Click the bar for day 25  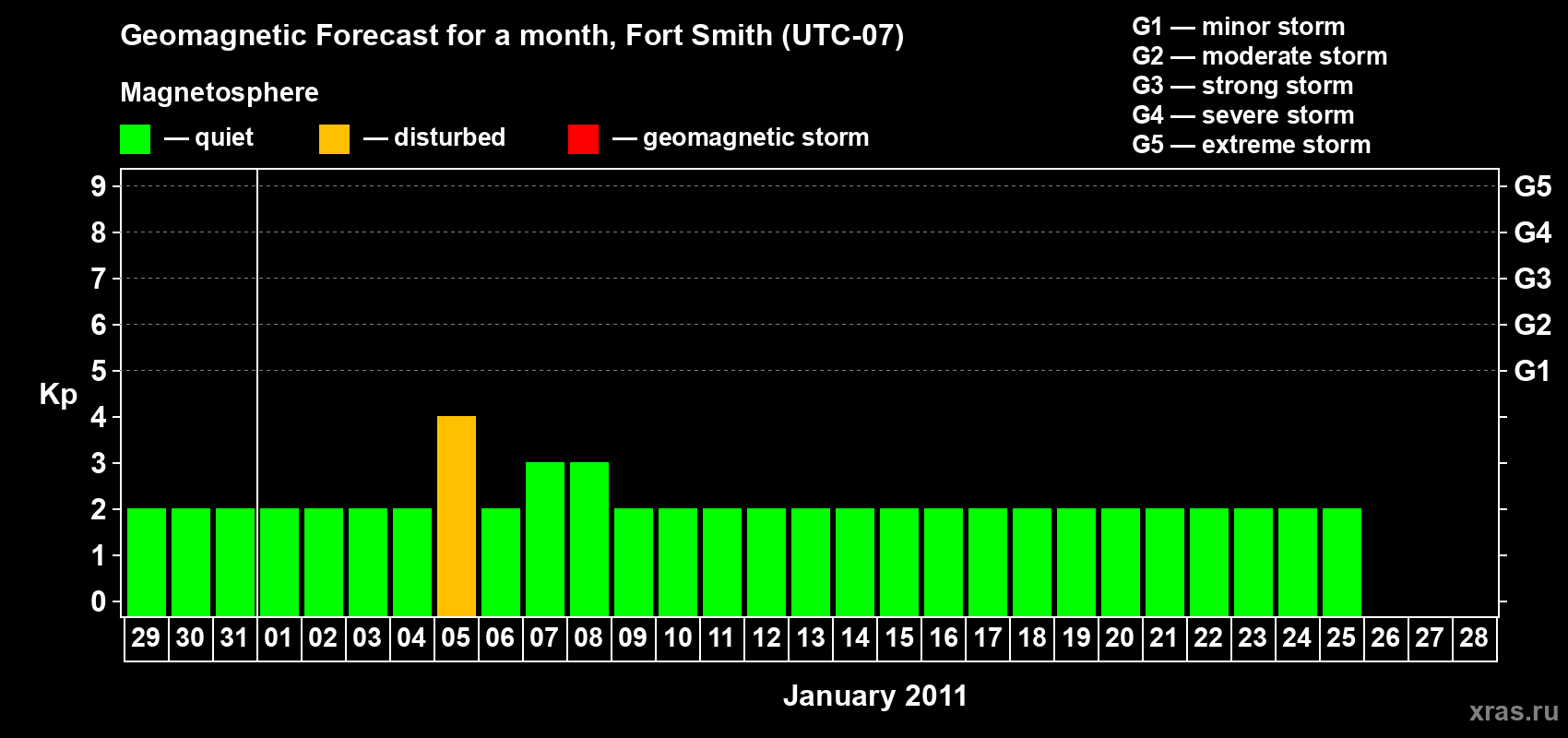click(x=1342, y=562)
